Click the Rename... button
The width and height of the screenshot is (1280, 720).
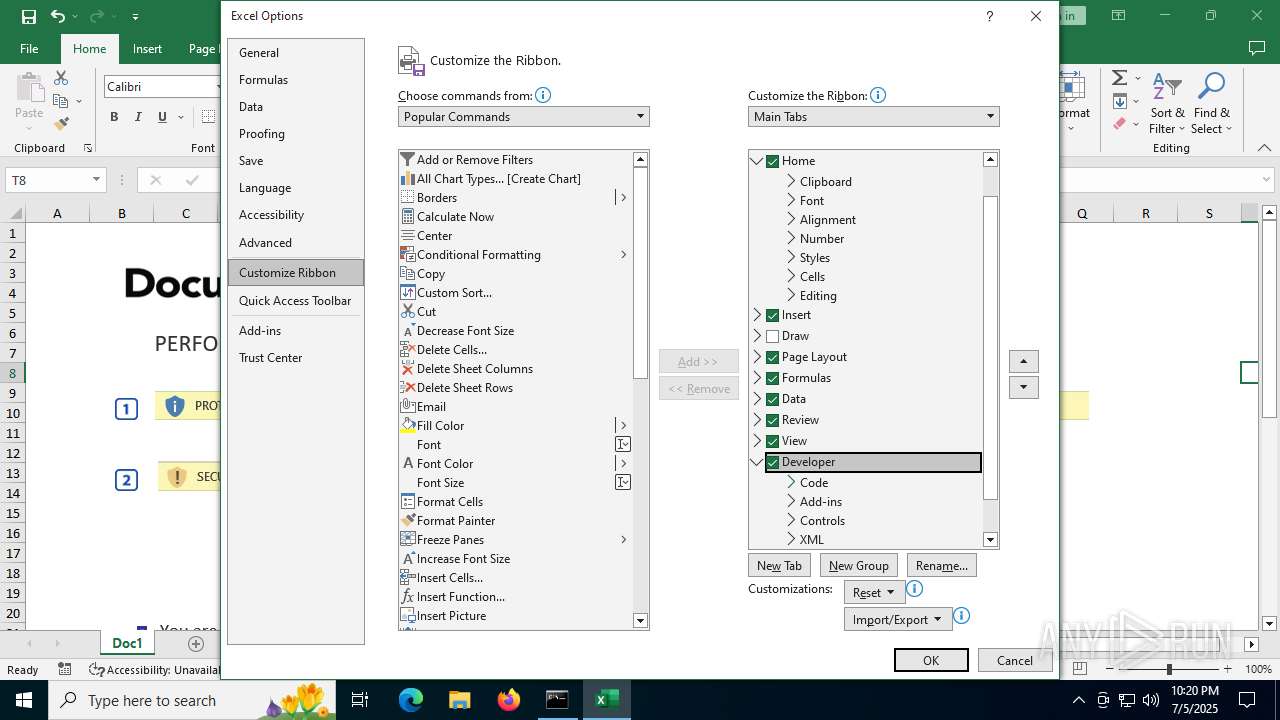(941, 565)
